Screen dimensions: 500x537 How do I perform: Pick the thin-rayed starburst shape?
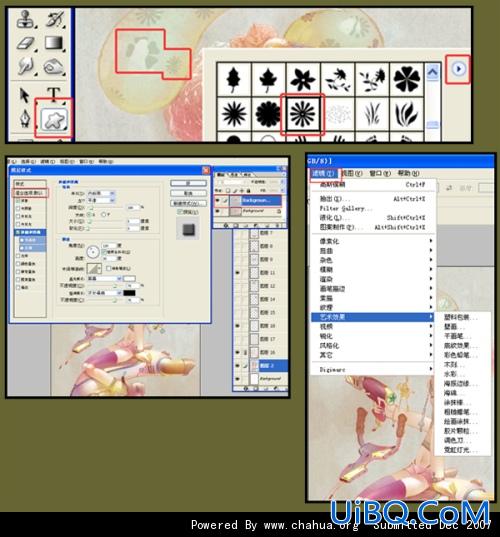tap(234, 114)
